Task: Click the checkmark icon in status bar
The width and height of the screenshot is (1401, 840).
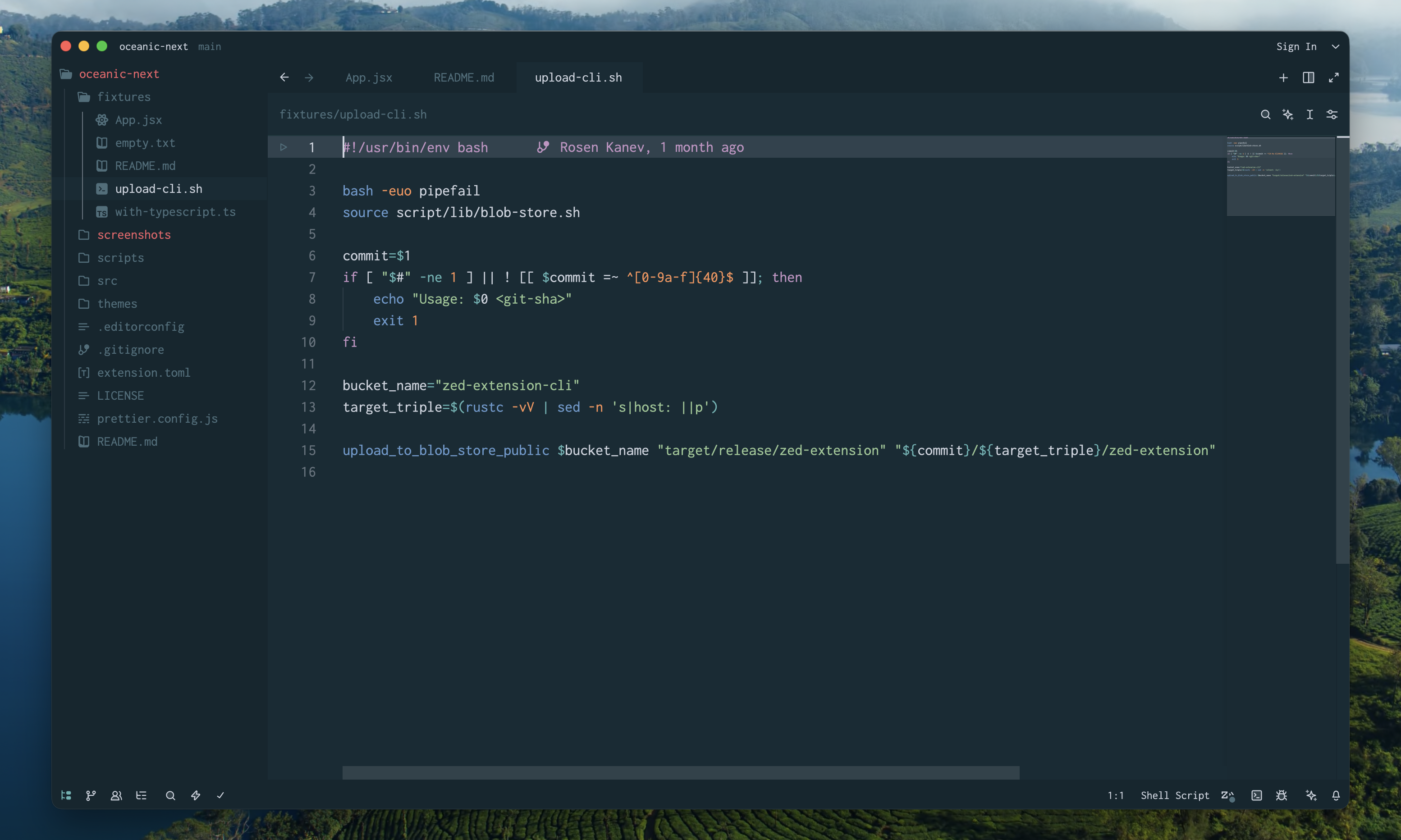Action: (220, 795)
